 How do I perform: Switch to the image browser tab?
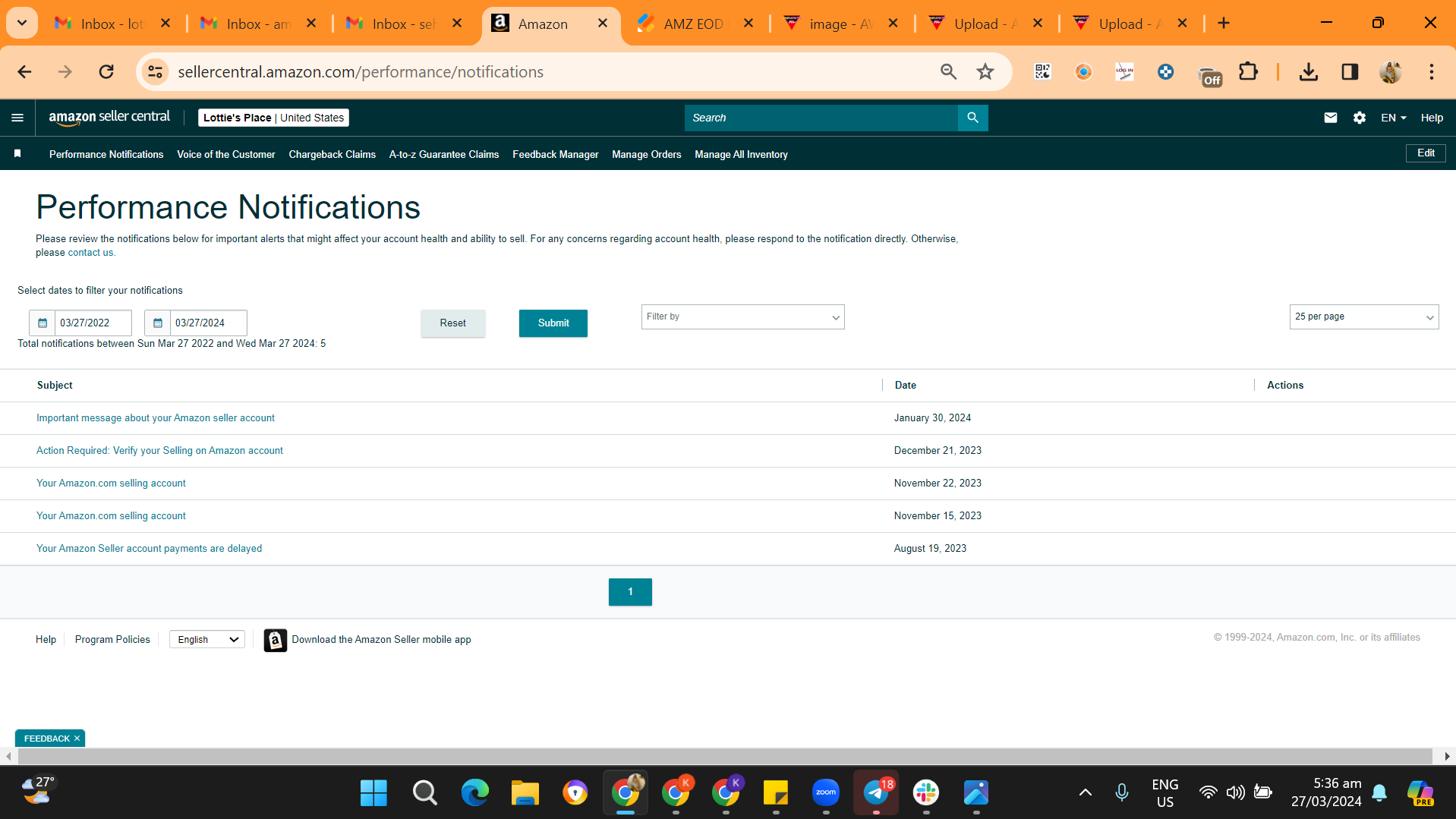coord(842,24)
